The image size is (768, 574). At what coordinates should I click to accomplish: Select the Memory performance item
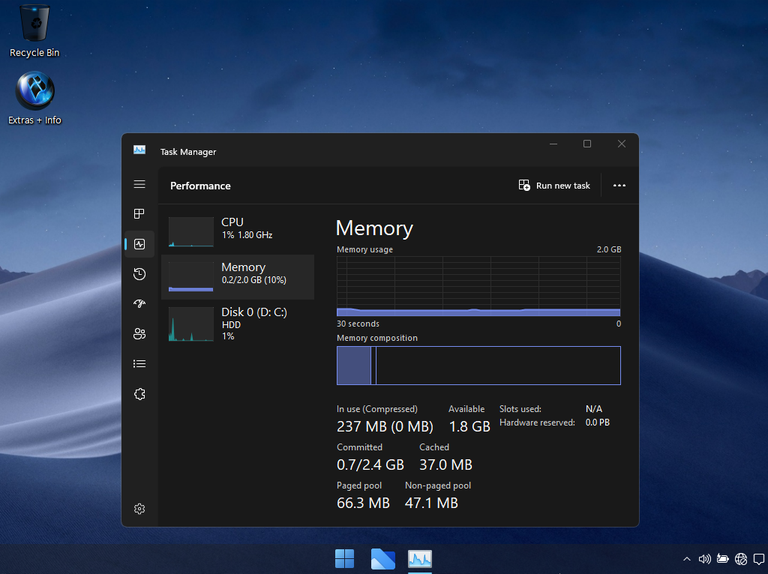click(x=237, y=274)
